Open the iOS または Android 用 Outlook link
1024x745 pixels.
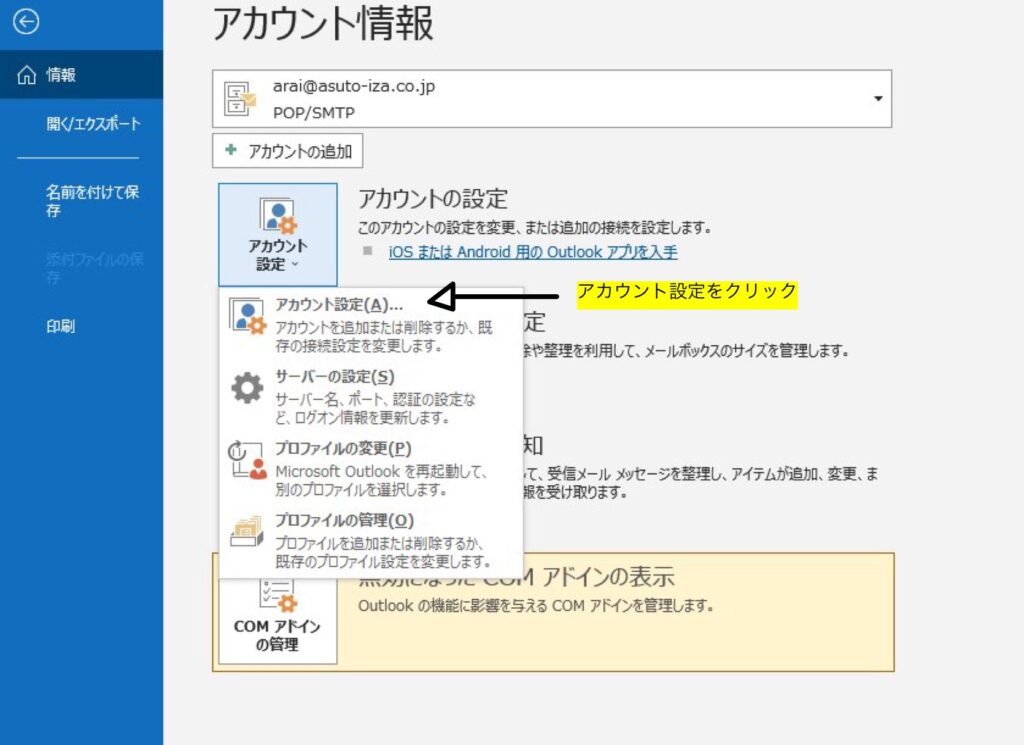click(532, 252)
